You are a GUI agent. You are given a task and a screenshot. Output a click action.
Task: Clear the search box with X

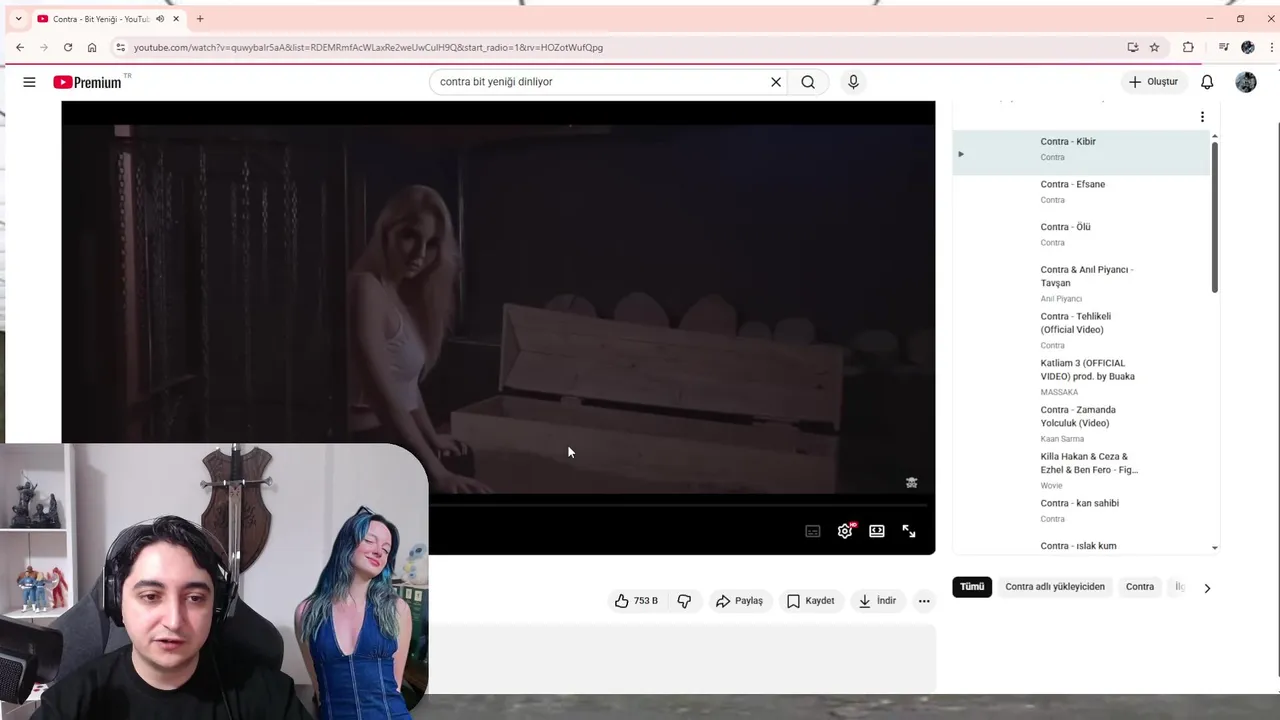click(776, 82)
